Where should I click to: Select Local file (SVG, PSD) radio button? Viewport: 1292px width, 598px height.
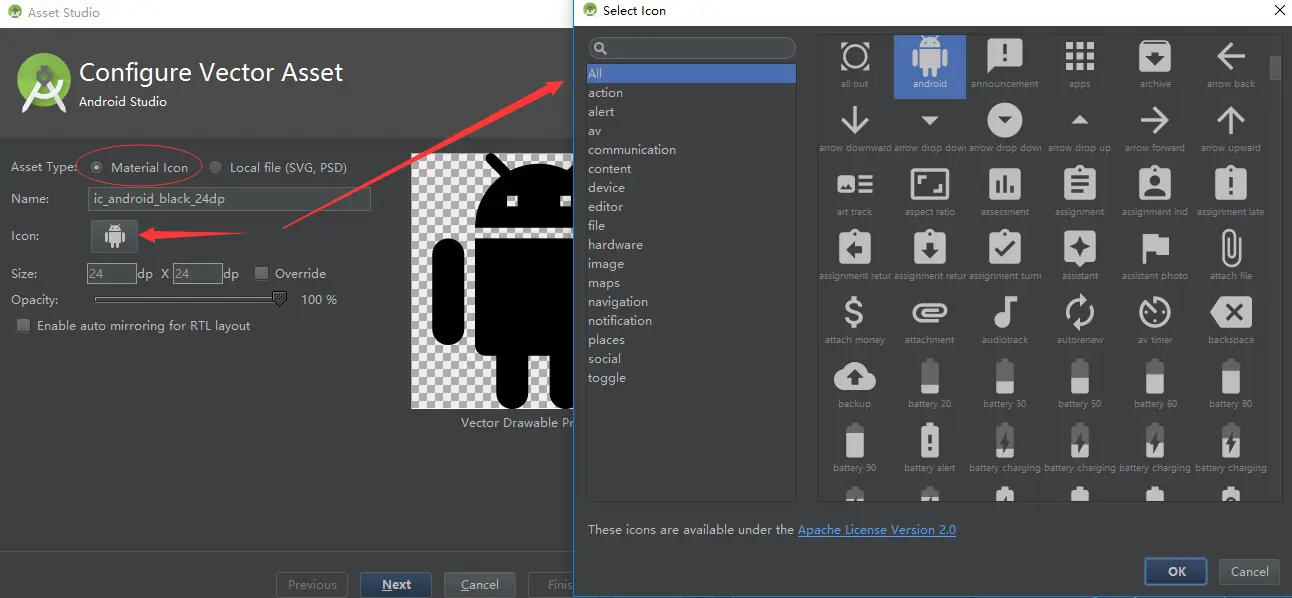pyautogui.click(x=216, y=167)
